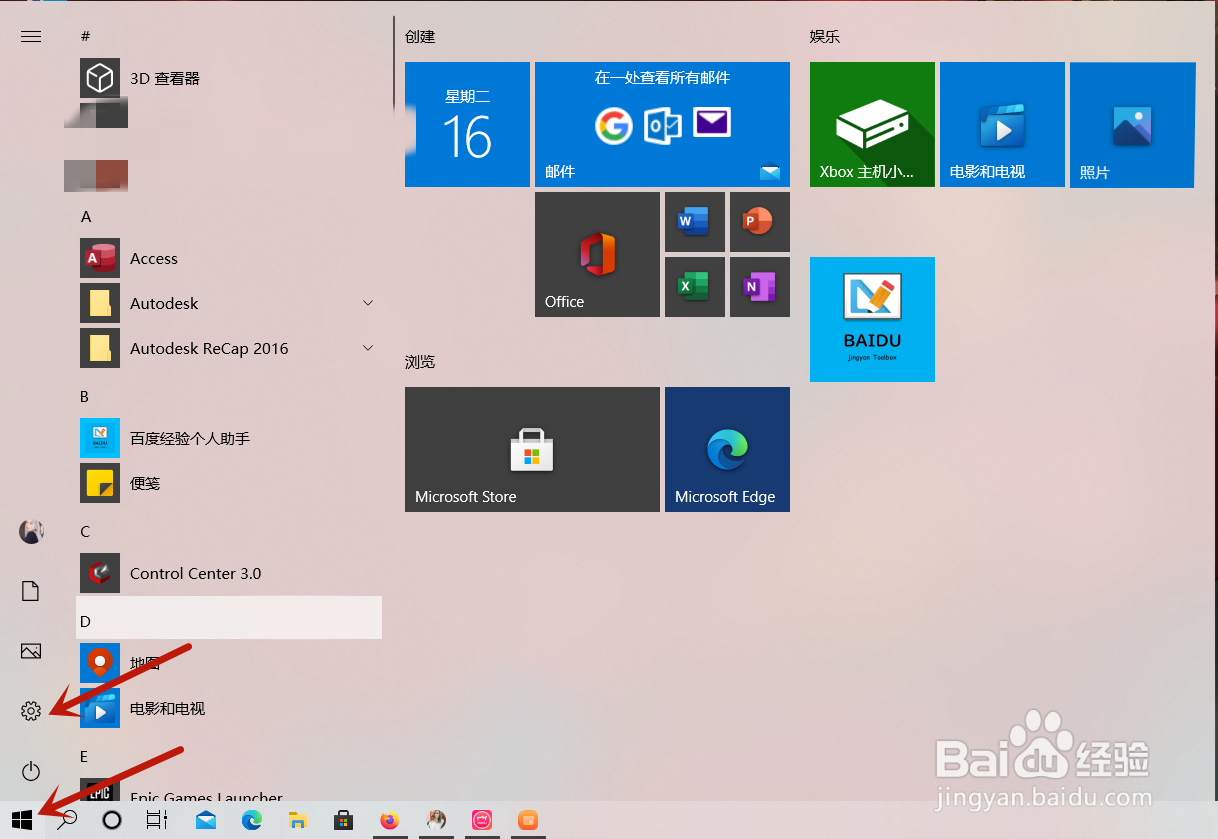
Task: Switch to the portrait-photo app on taskbar
Action: click(x=436, y=820)
